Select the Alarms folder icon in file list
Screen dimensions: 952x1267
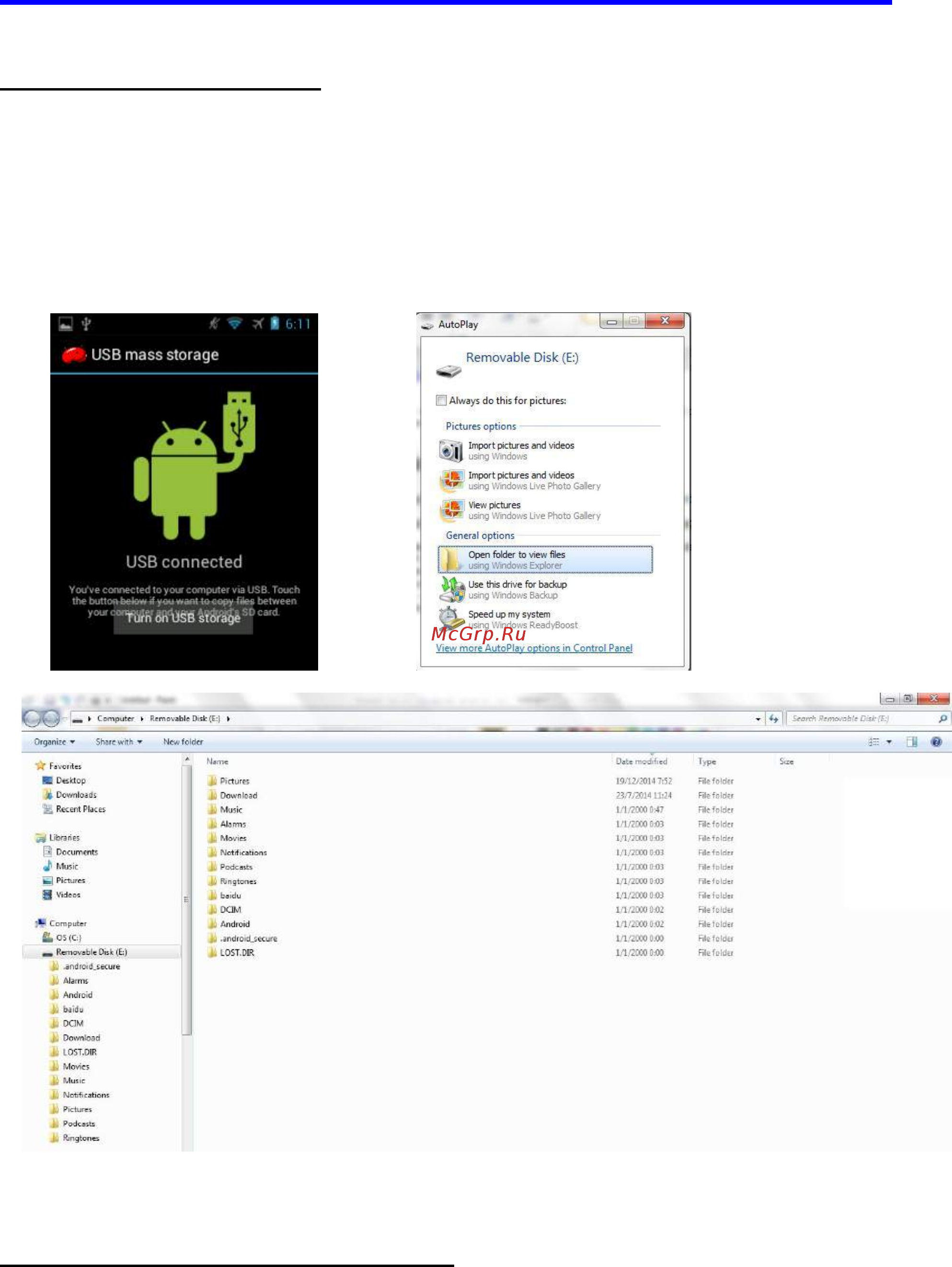(212, 823)
